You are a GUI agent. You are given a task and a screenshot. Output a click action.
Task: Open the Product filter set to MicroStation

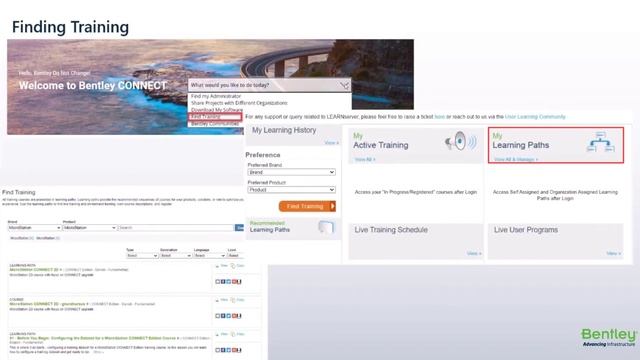coord(90,228)
